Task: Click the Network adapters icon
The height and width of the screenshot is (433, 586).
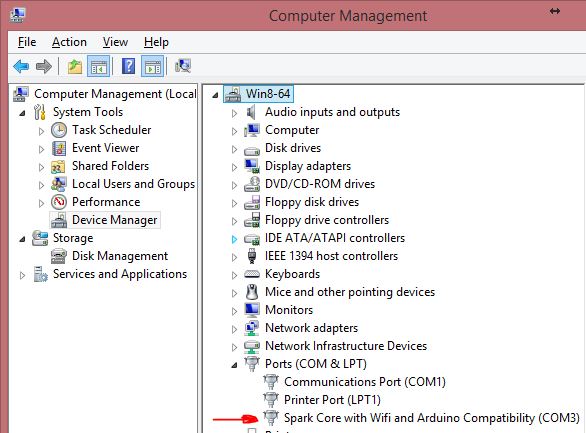Action: point(252,328)
